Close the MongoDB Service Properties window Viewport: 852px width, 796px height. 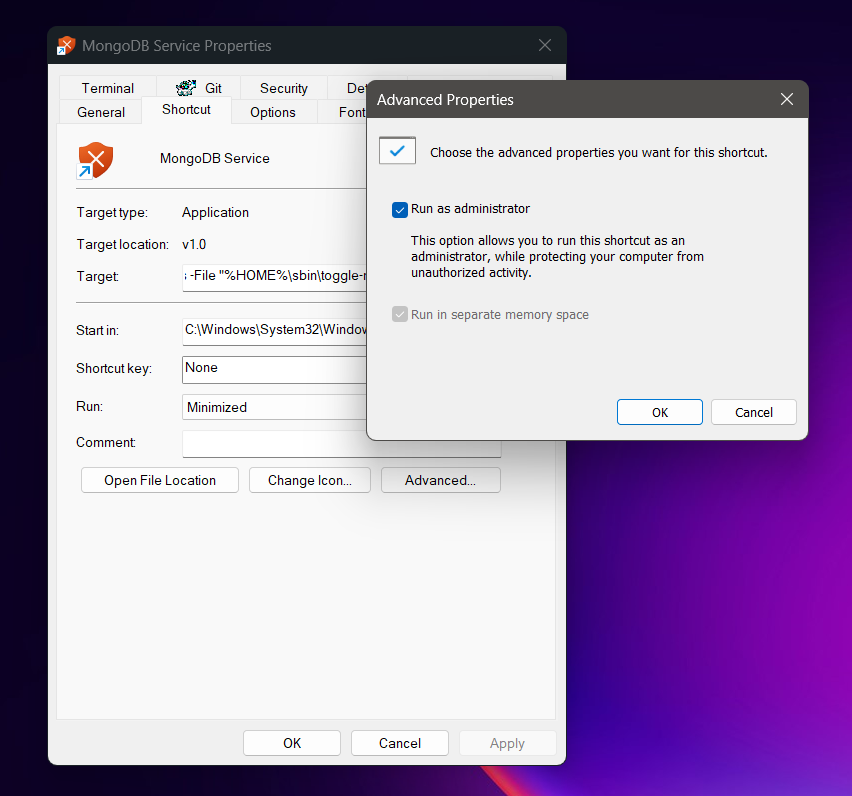(x=545, y=45)
